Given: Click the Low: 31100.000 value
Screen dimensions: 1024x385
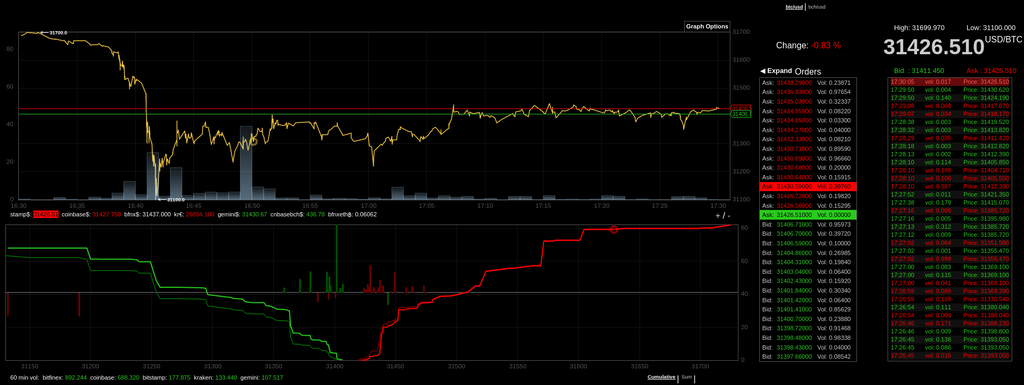Looking at the screenshot, I should [991, 27].
